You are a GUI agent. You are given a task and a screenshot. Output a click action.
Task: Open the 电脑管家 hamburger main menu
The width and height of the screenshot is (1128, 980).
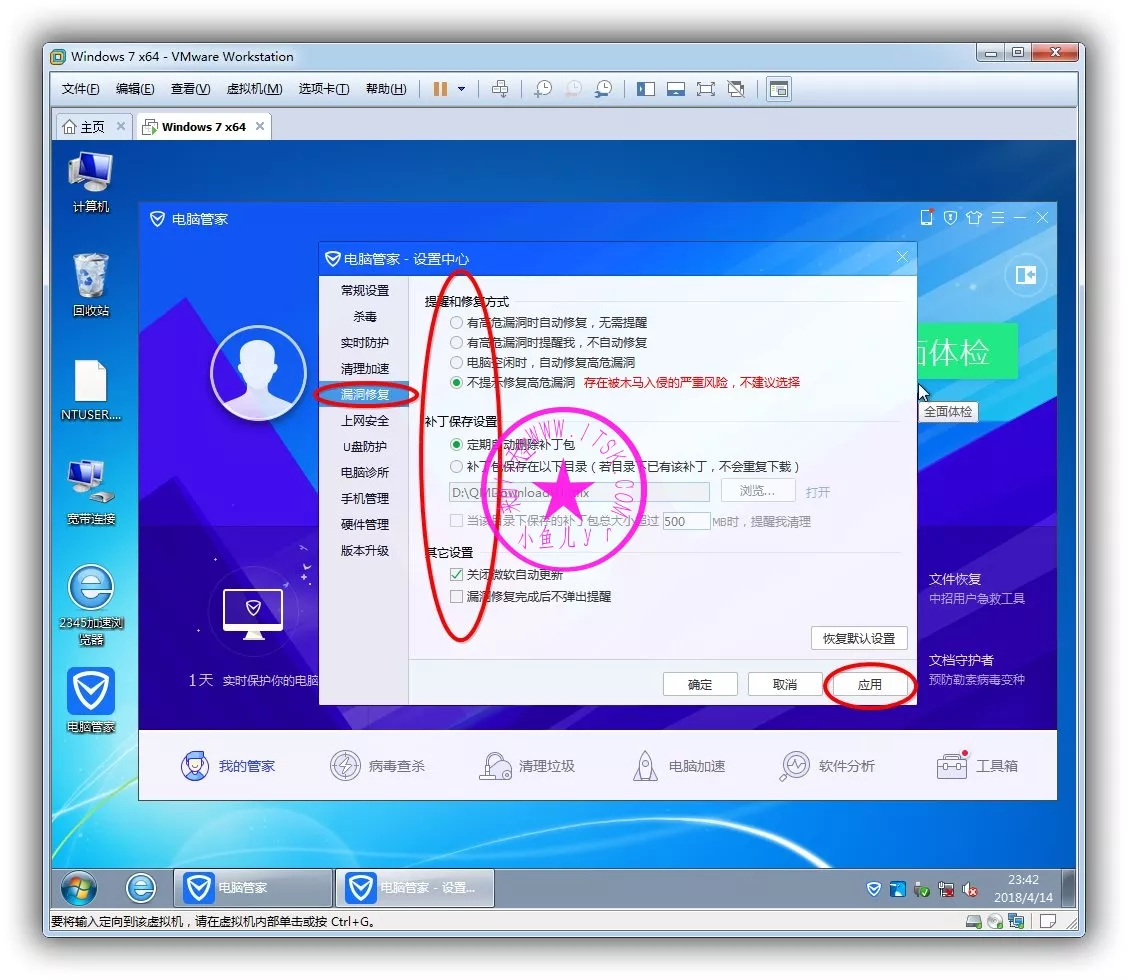tap(998, 217)
